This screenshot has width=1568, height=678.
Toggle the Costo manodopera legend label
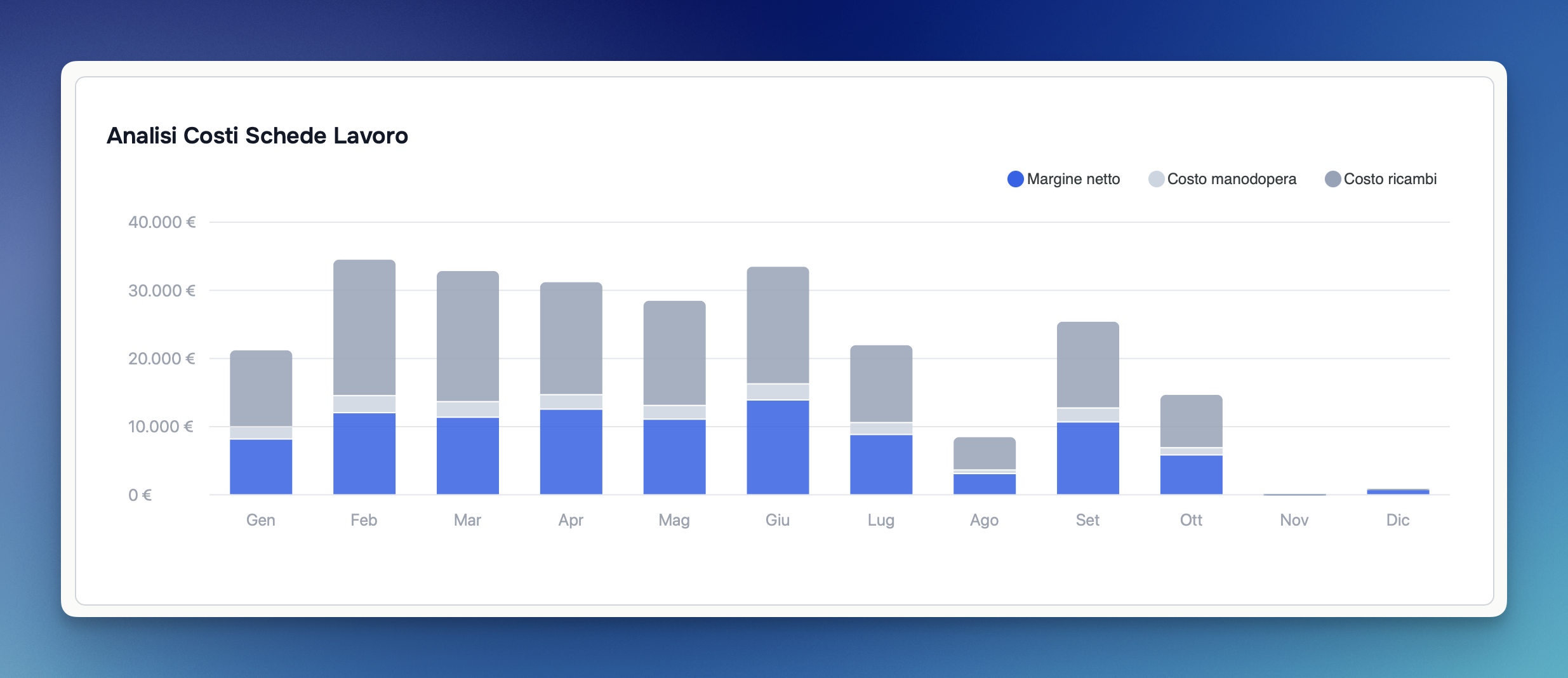tap(1231, 179)
